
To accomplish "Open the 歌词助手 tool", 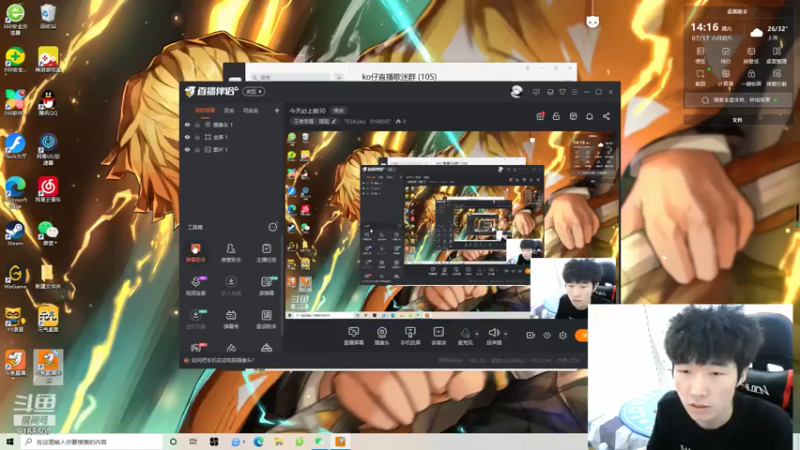I will (266, 319).
